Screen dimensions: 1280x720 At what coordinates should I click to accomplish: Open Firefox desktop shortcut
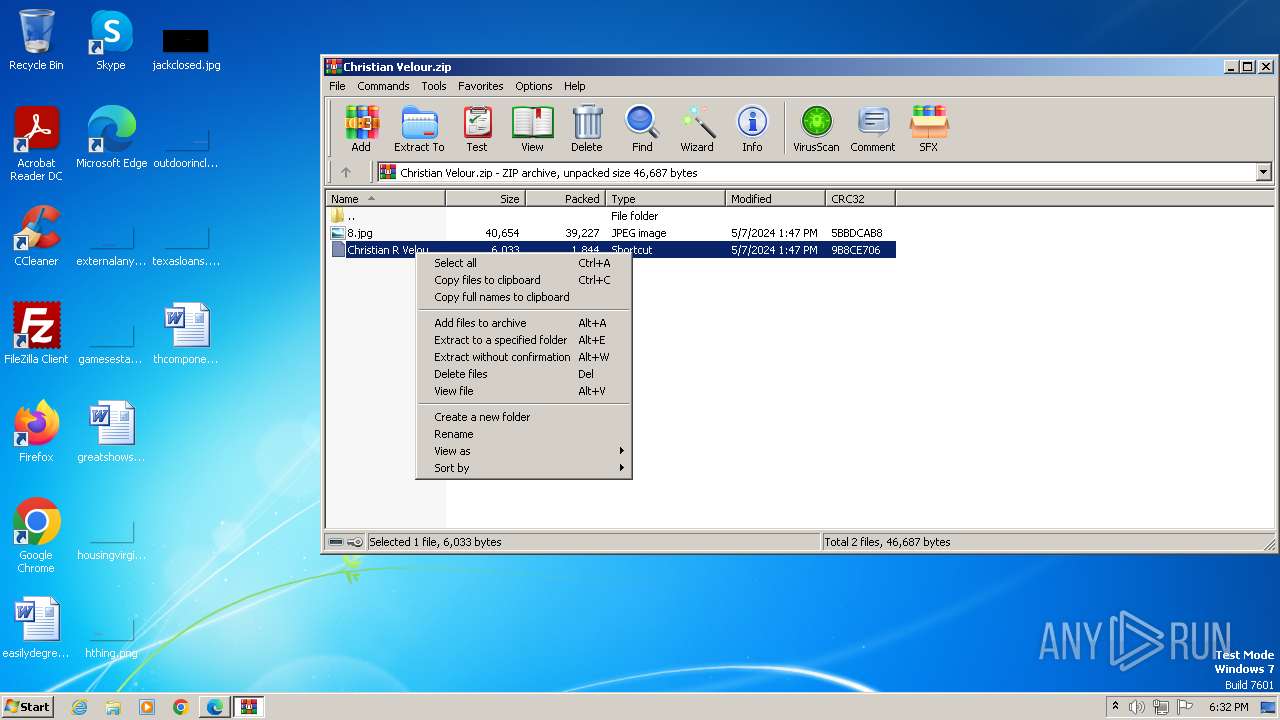click(36, 432)
